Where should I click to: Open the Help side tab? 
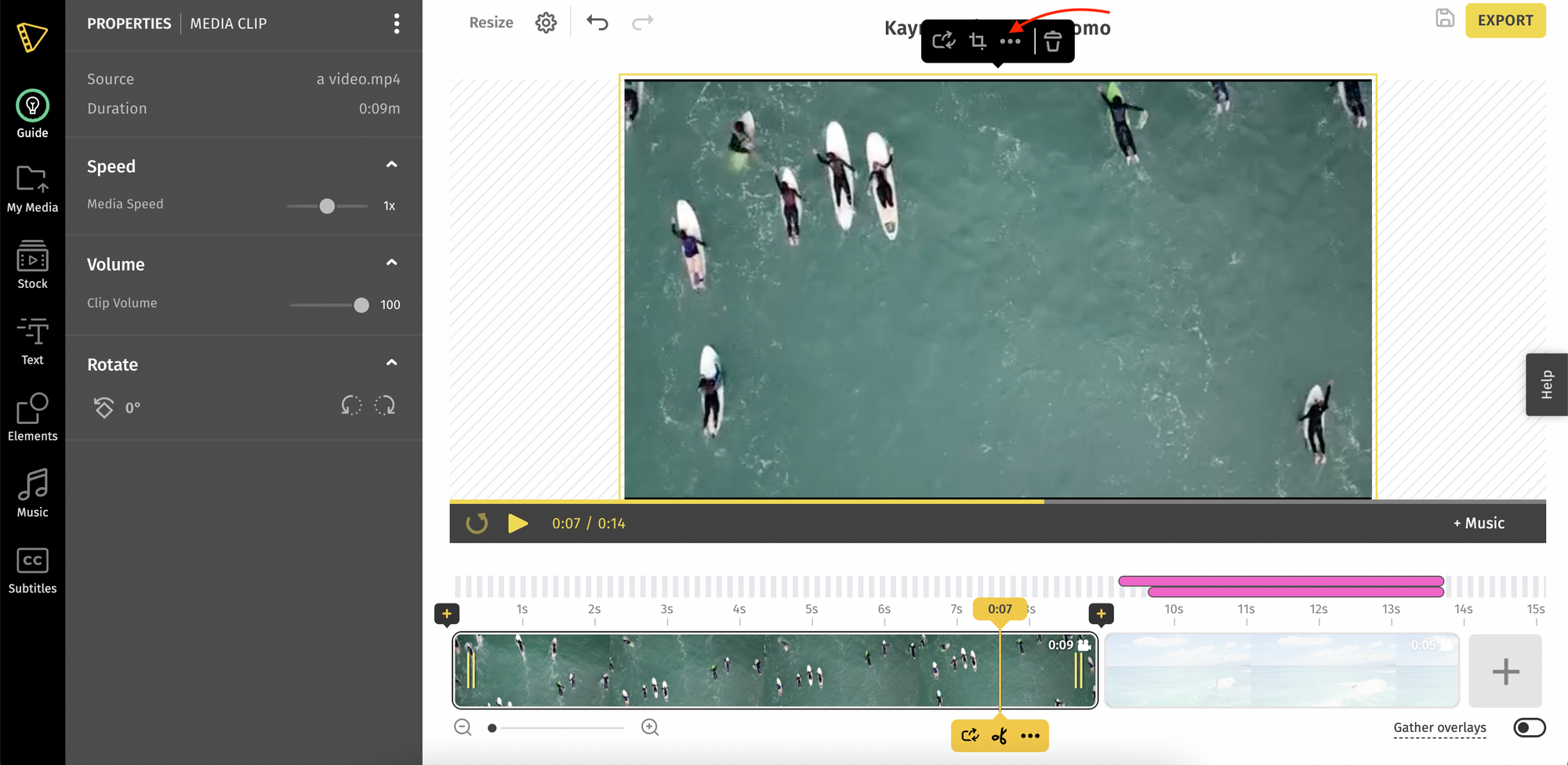click(x=1546, y=384)
